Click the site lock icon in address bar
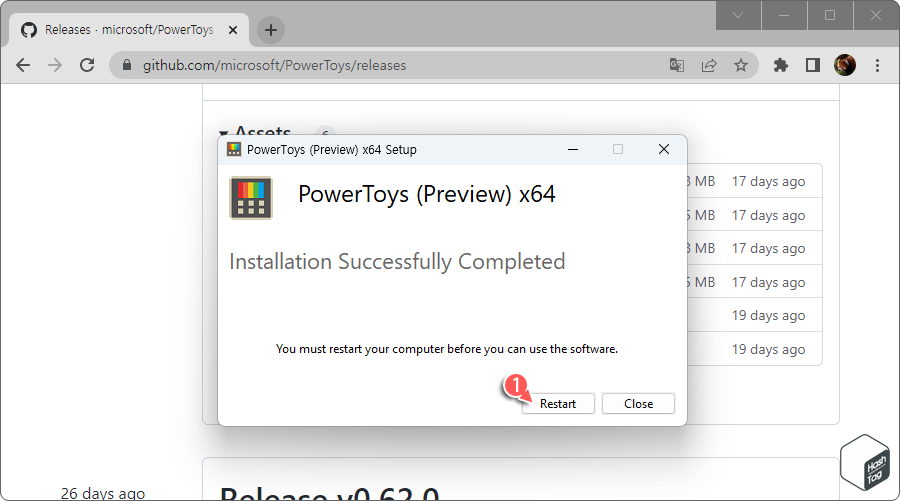The height and width of the screenshot is (501, 900). [x=127, y=65]
